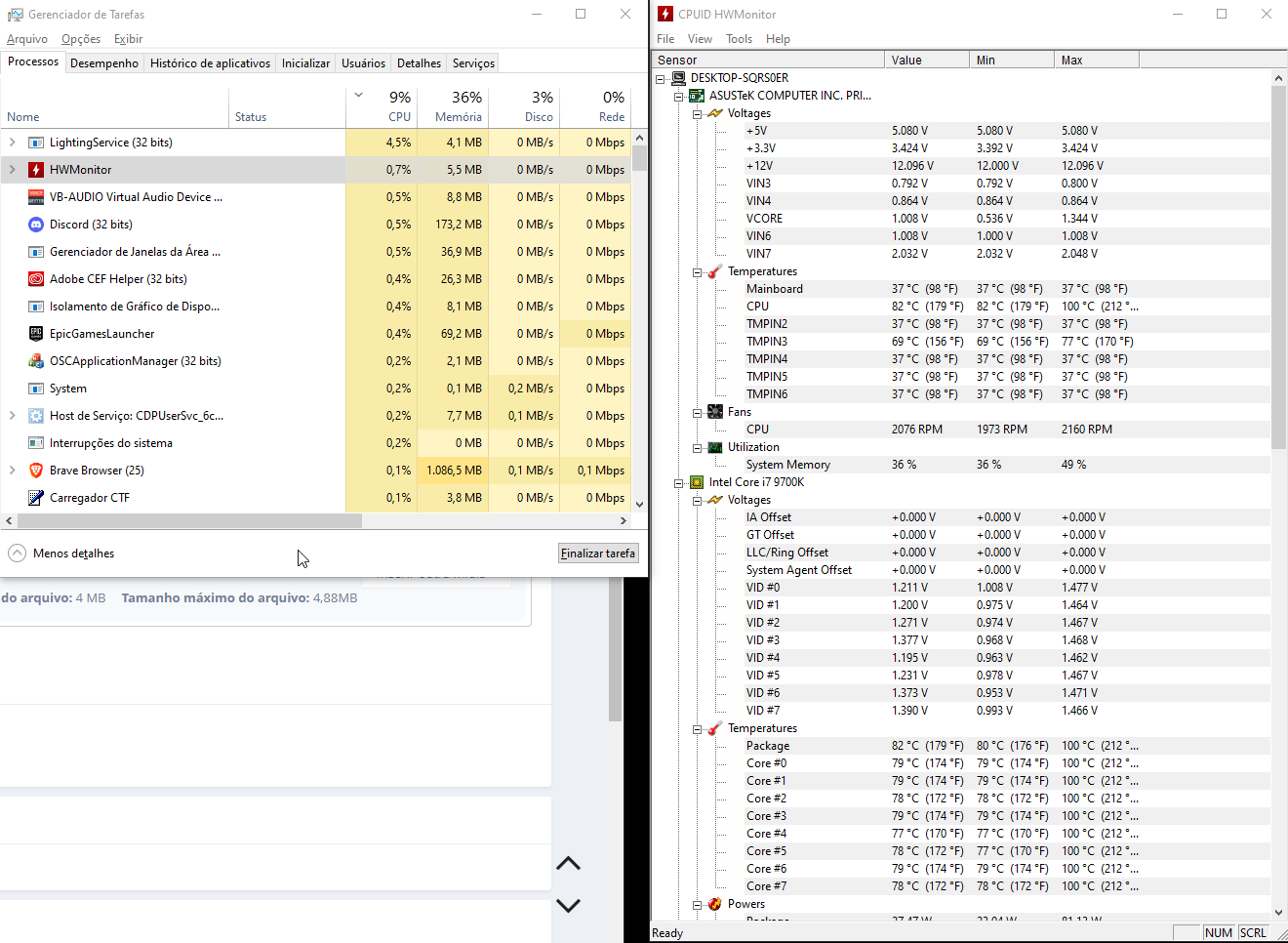Open the column chevron dropdown above CPU
1288x943 pixels.
(x=359, y=96)
